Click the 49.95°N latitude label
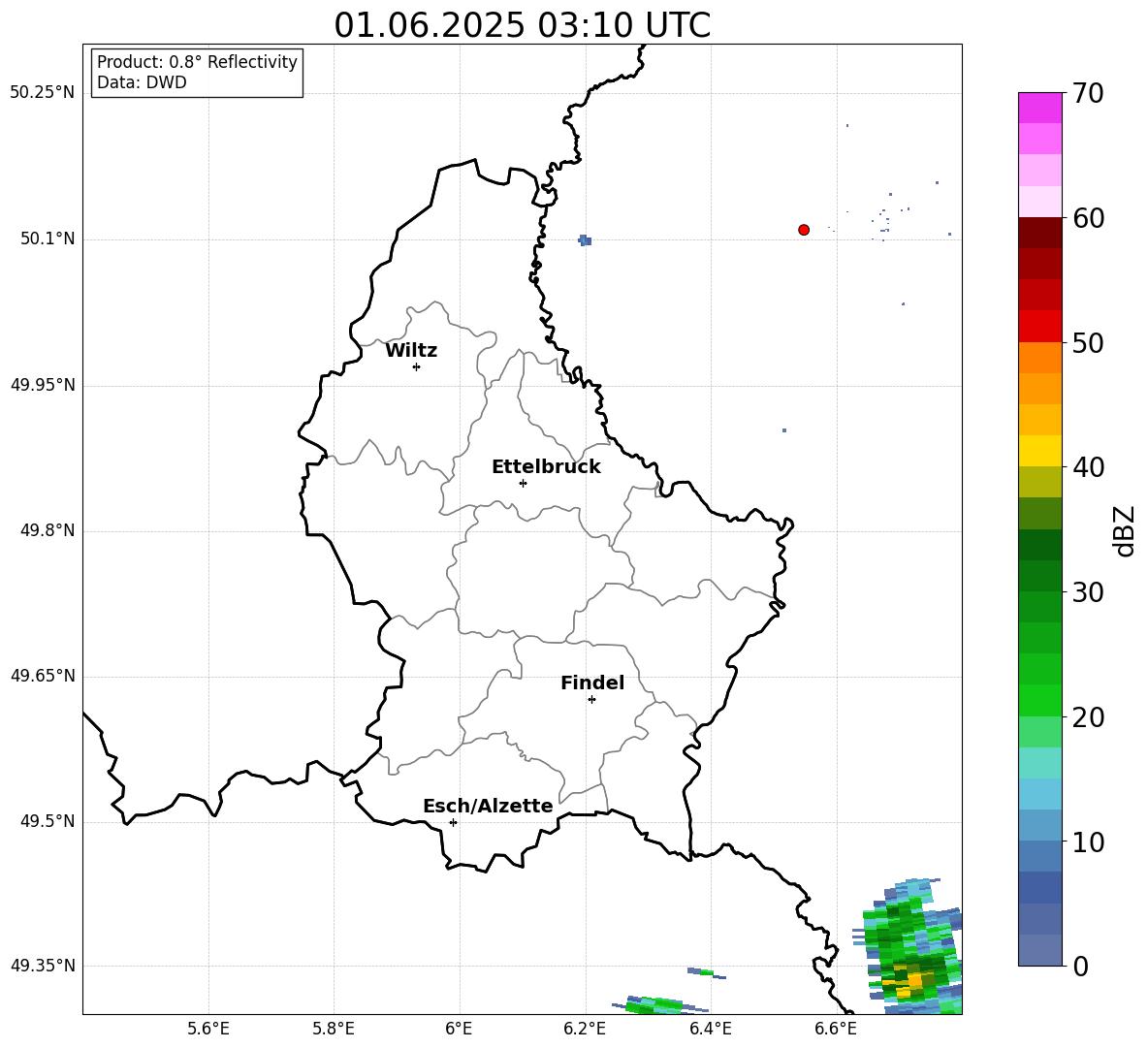Image resolution: width=1148 pixels, height=1048 pixels. [x=43, y=385]
